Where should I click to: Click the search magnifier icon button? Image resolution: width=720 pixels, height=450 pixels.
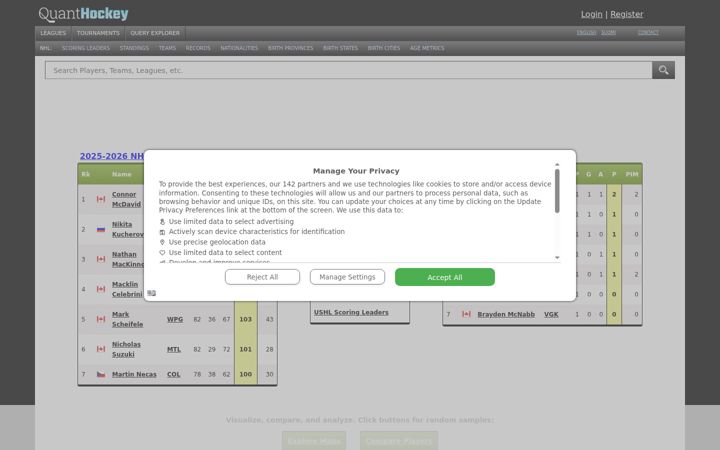pos(663,70)
